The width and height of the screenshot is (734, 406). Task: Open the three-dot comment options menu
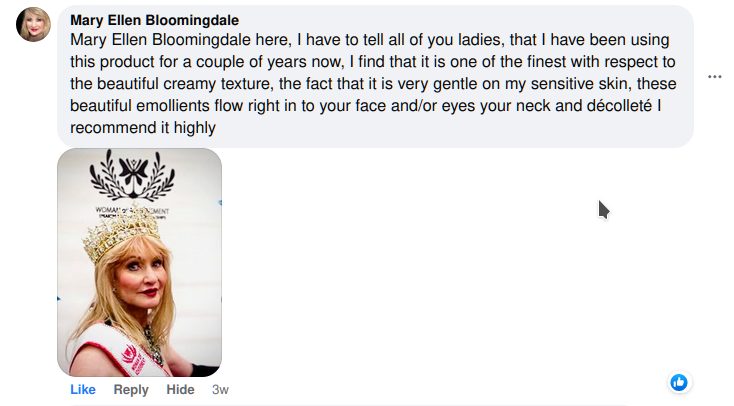[714, 77]
